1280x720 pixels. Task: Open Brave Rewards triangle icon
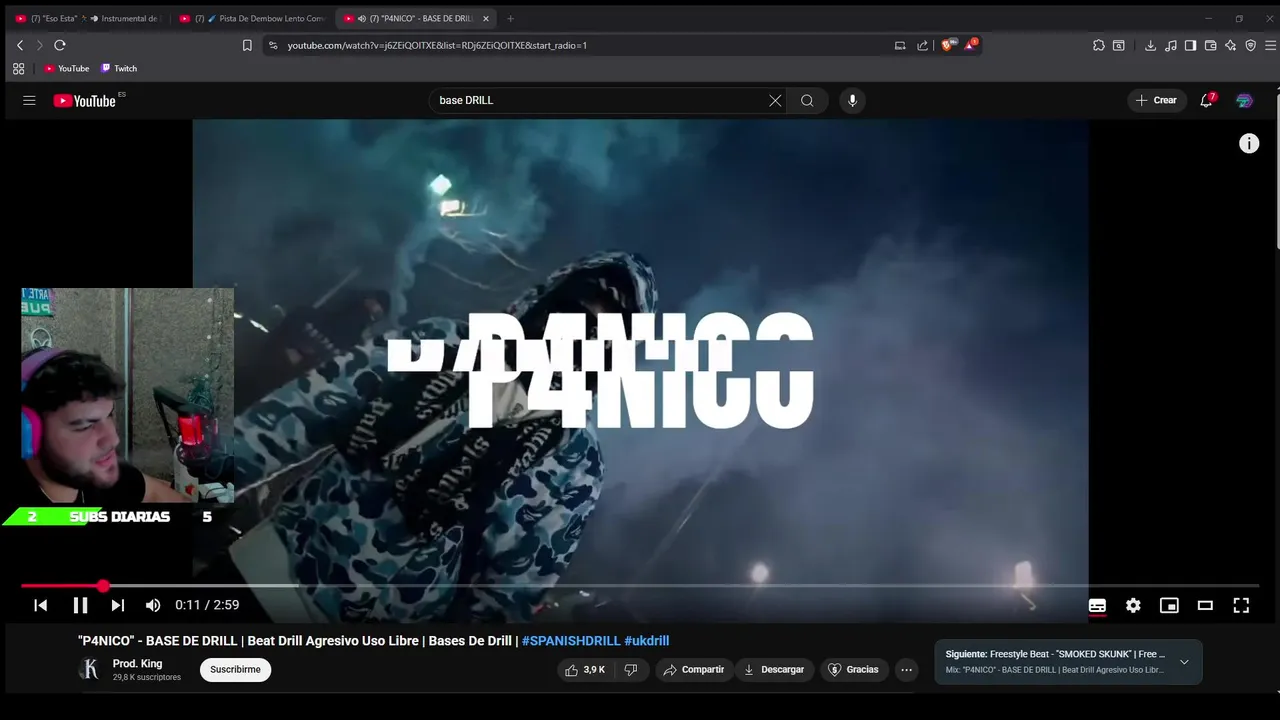point(971,45)
